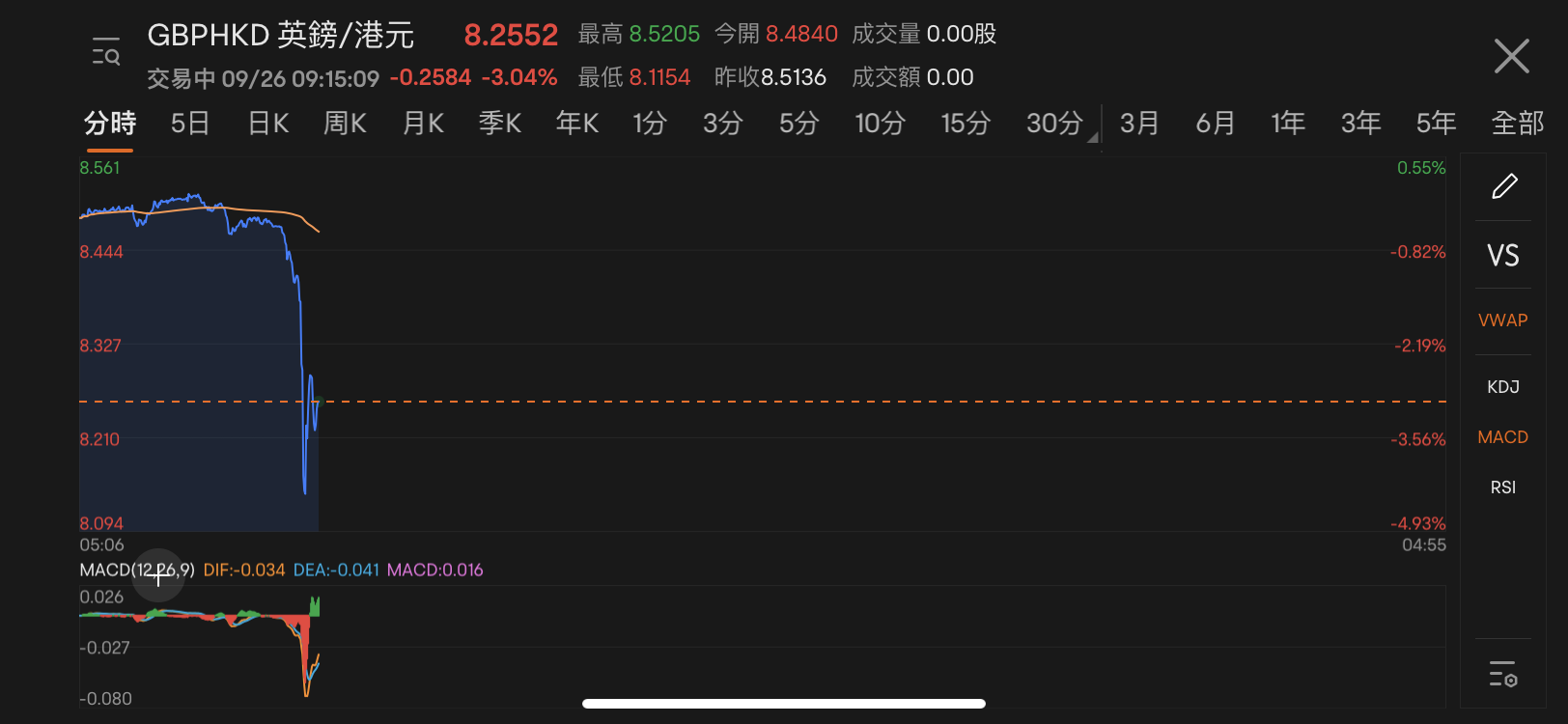The height and width of the screenshot is (724, 1568).
Task: Expand the 30分 interval dropdown arrow
Action: click(1093, 138)
